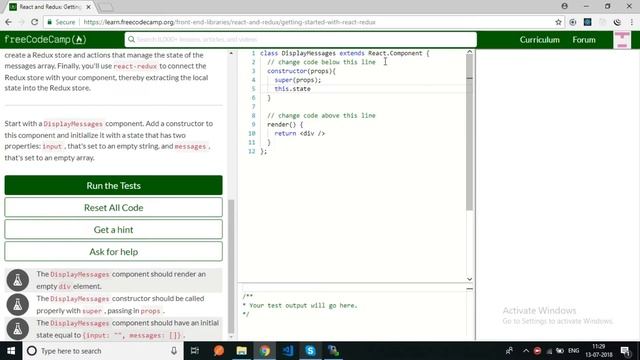The image size is (640, 360).
Task: Click the search lessons input field
Action: click(301, 40)
